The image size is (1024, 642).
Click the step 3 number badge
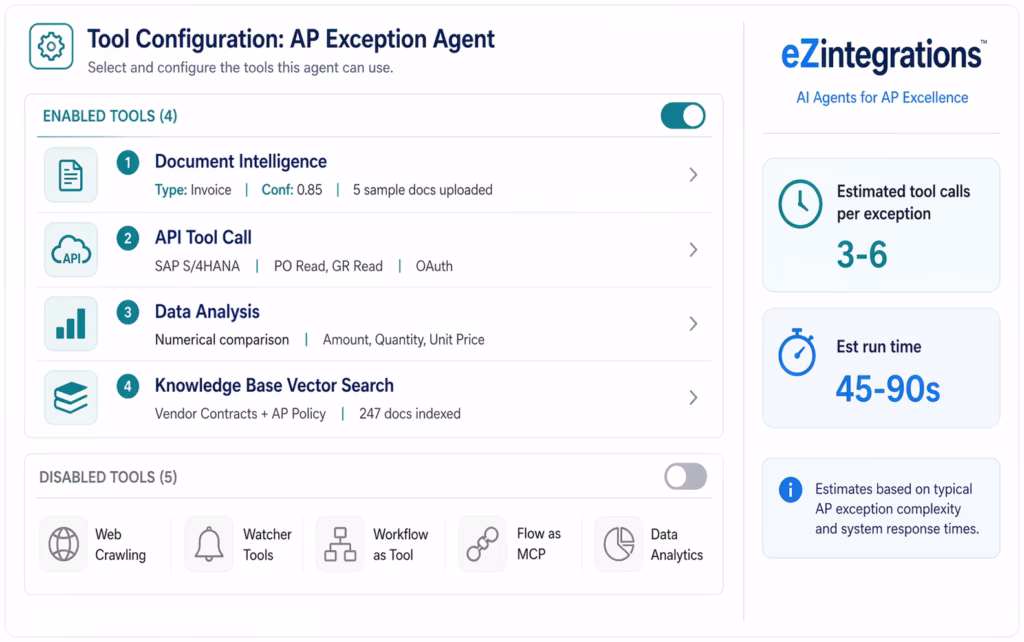point(128,312)
